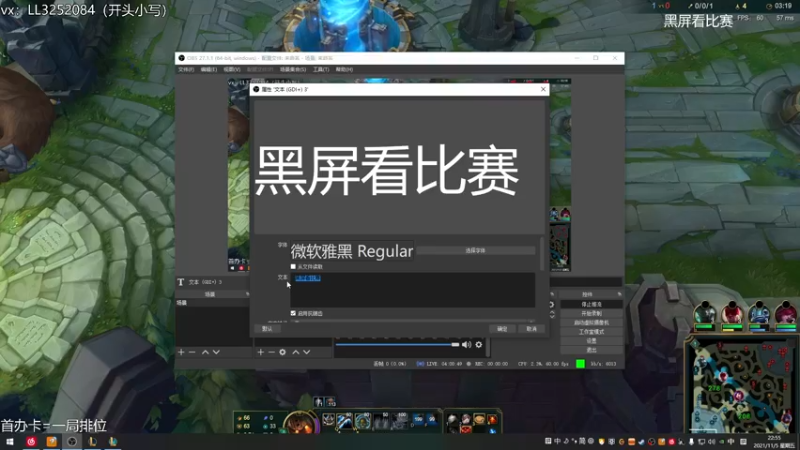Click the Text (GDI+) 3 source label
Image resolution: width=800 pixels, height=450 pixels.
pyautogui.click(x=205, y=282)
